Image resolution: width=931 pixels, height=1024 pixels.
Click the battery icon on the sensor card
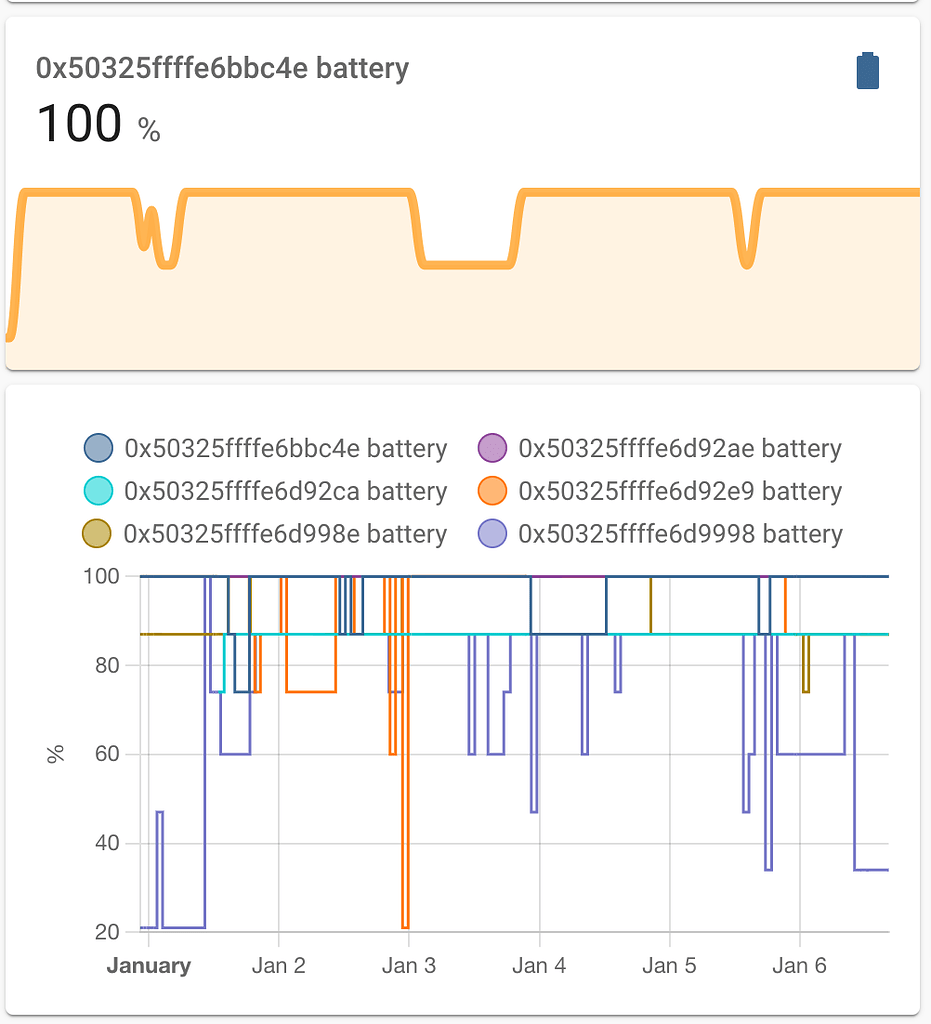click(866, 71)
